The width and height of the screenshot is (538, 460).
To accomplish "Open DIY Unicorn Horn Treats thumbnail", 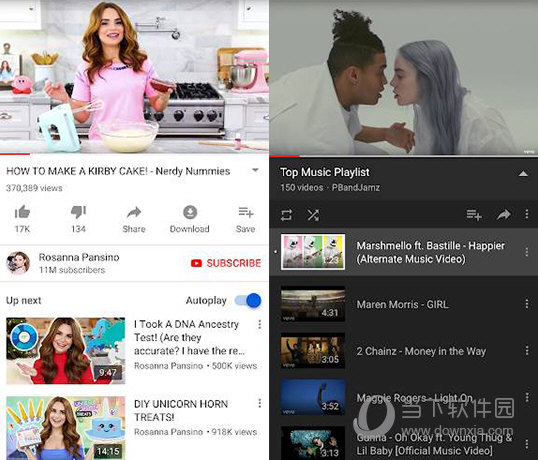I will [x=66, y=428].
